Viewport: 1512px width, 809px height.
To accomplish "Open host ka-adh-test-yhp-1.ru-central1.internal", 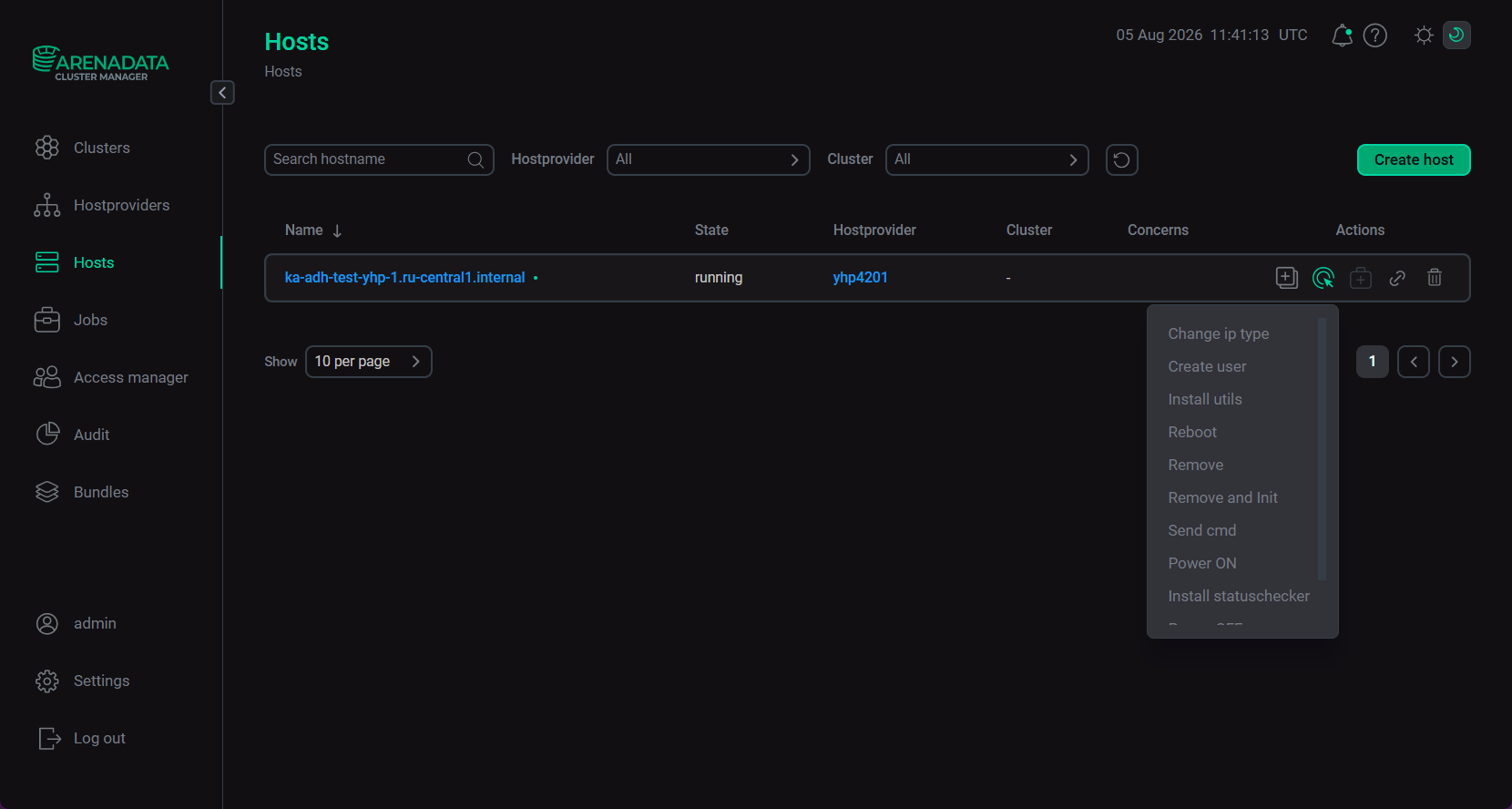I will click(405, 278).
